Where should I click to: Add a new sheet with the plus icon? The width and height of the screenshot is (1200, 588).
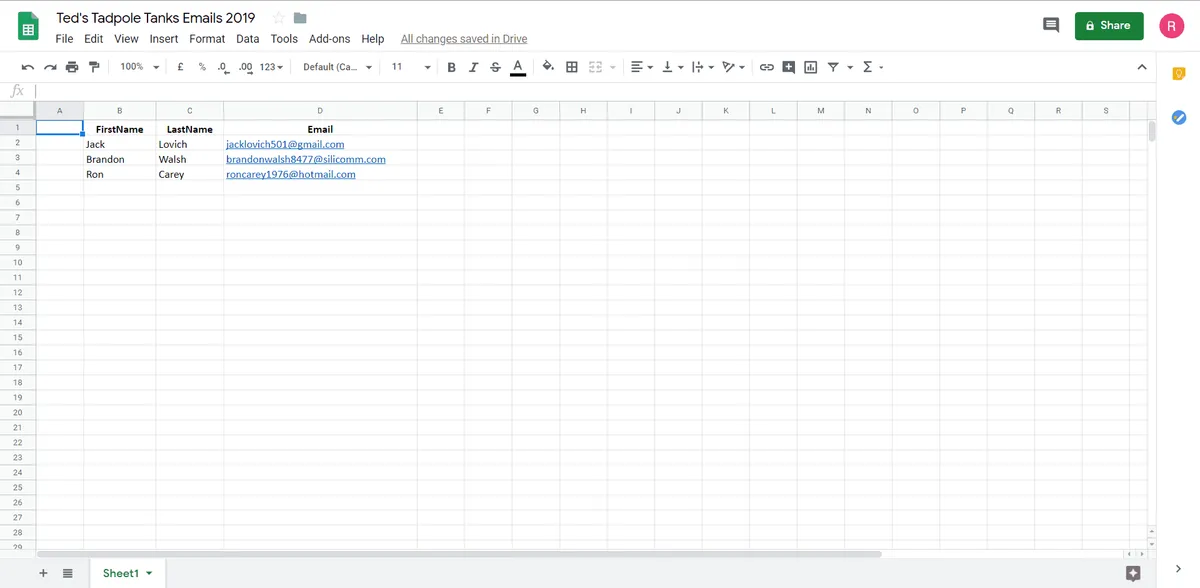43,573
